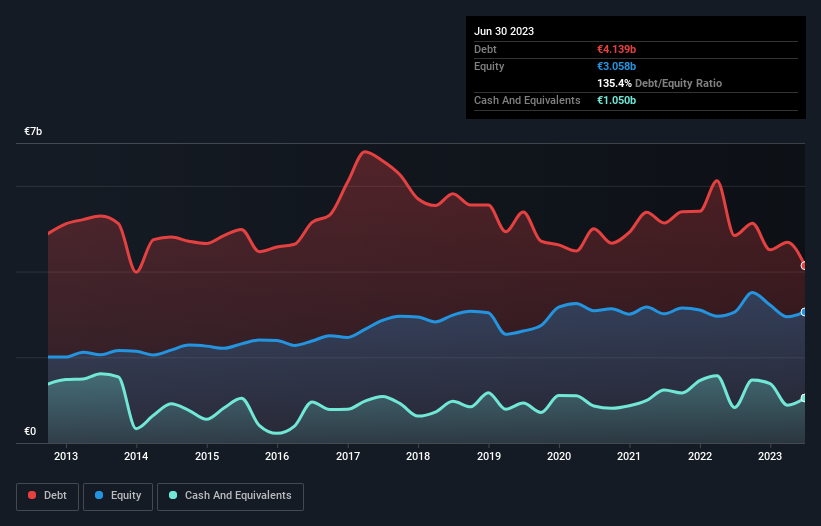Click the 2017 x-axis label

(x=348, y=456)
